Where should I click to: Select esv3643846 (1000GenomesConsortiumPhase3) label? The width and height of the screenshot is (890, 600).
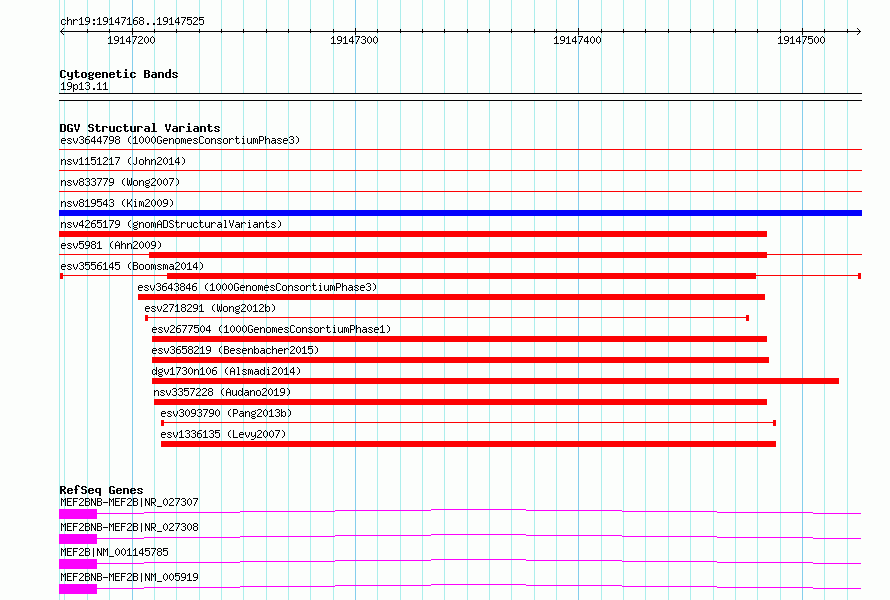point(257,287)
